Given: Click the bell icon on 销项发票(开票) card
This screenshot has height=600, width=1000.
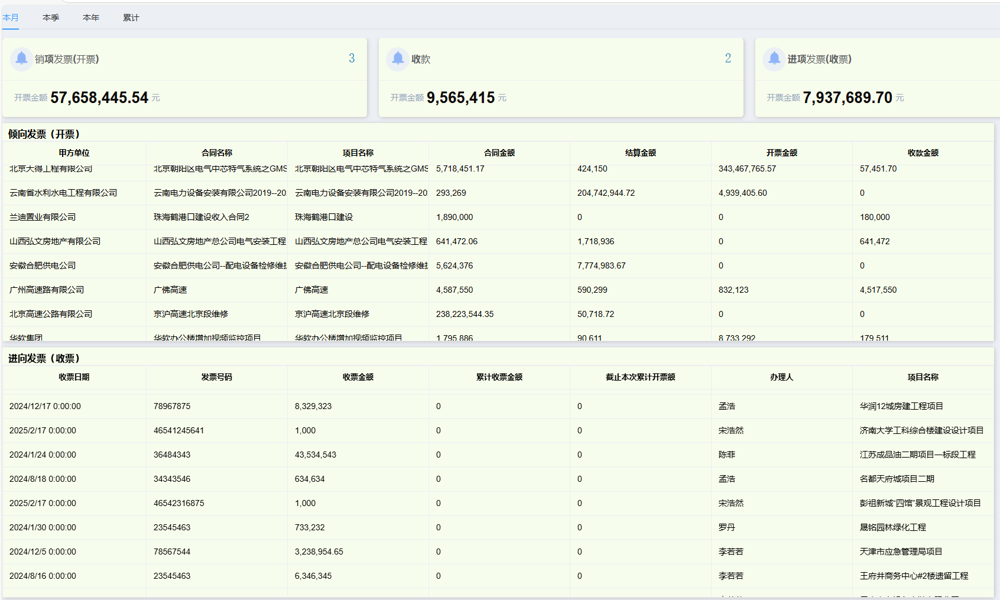Looking at the screenshot, I should [x=21, y=59].
